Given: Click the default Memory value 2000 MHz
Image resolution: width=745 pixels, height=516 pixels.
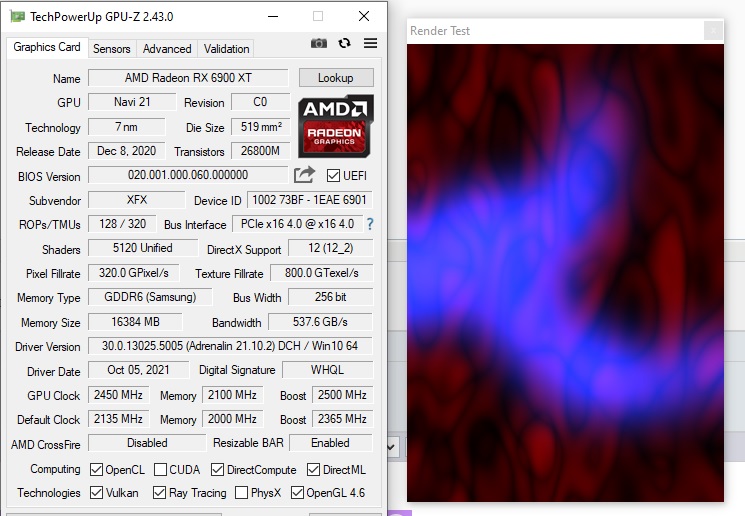Looking at the screenshot, I should pos(232,419).
